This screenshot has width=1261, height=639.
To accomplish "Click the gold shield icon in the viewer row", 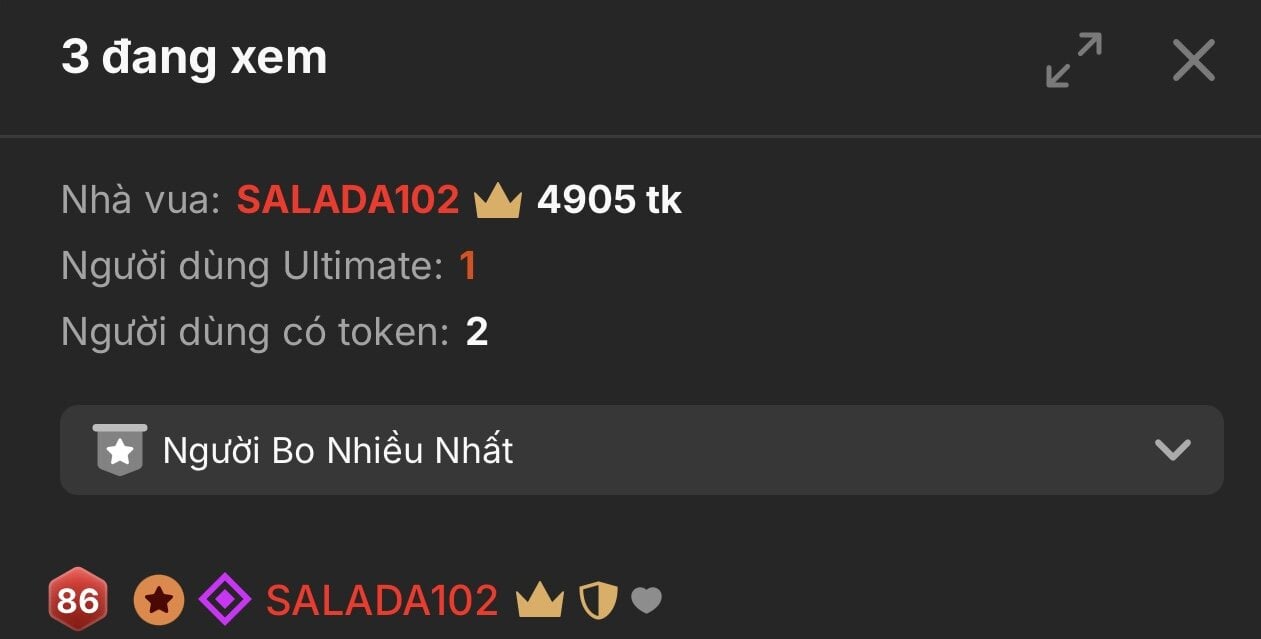I will pos(598,600).
